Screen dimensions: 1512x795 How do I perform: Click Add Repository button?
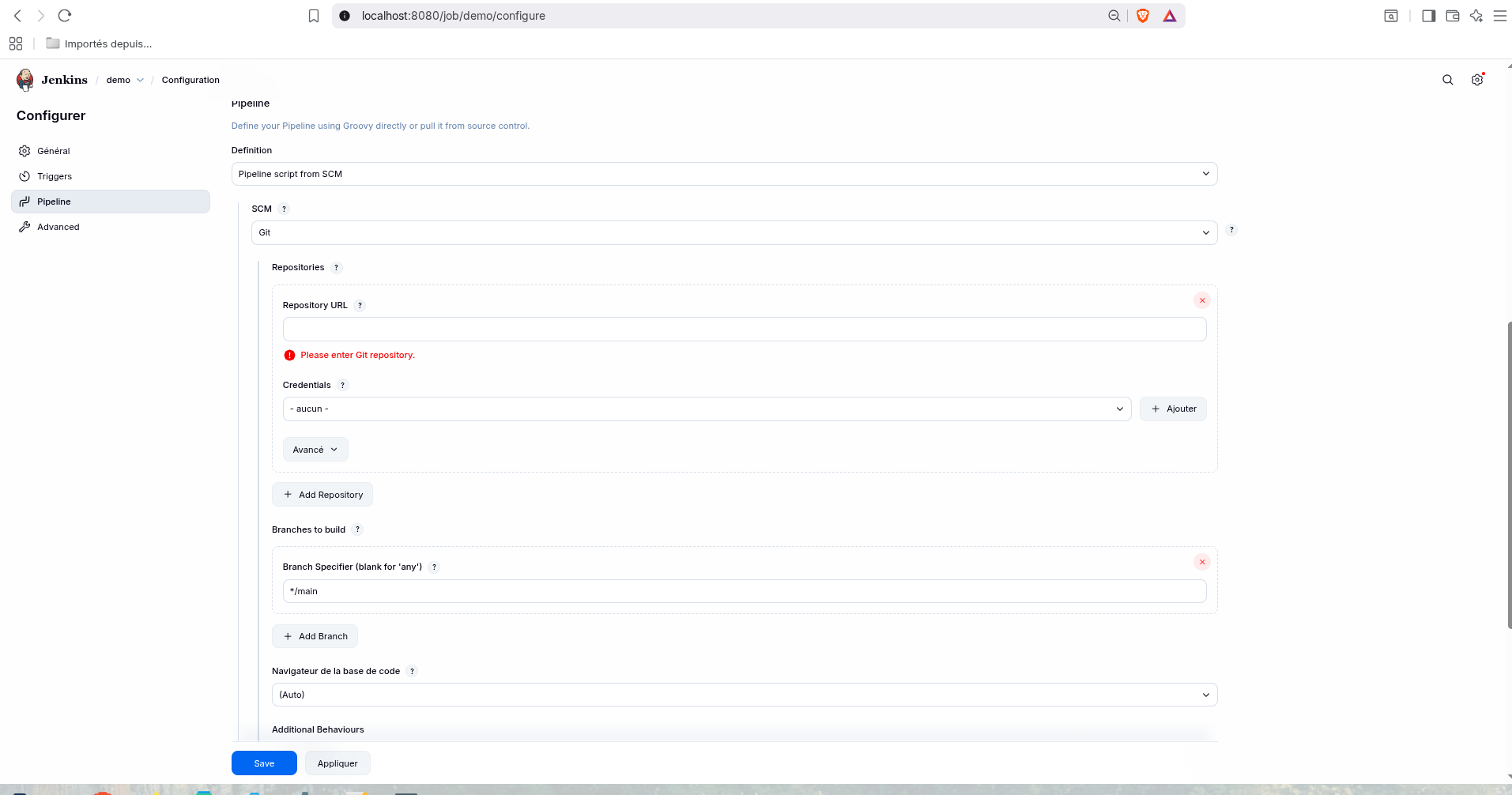point(322,495)
